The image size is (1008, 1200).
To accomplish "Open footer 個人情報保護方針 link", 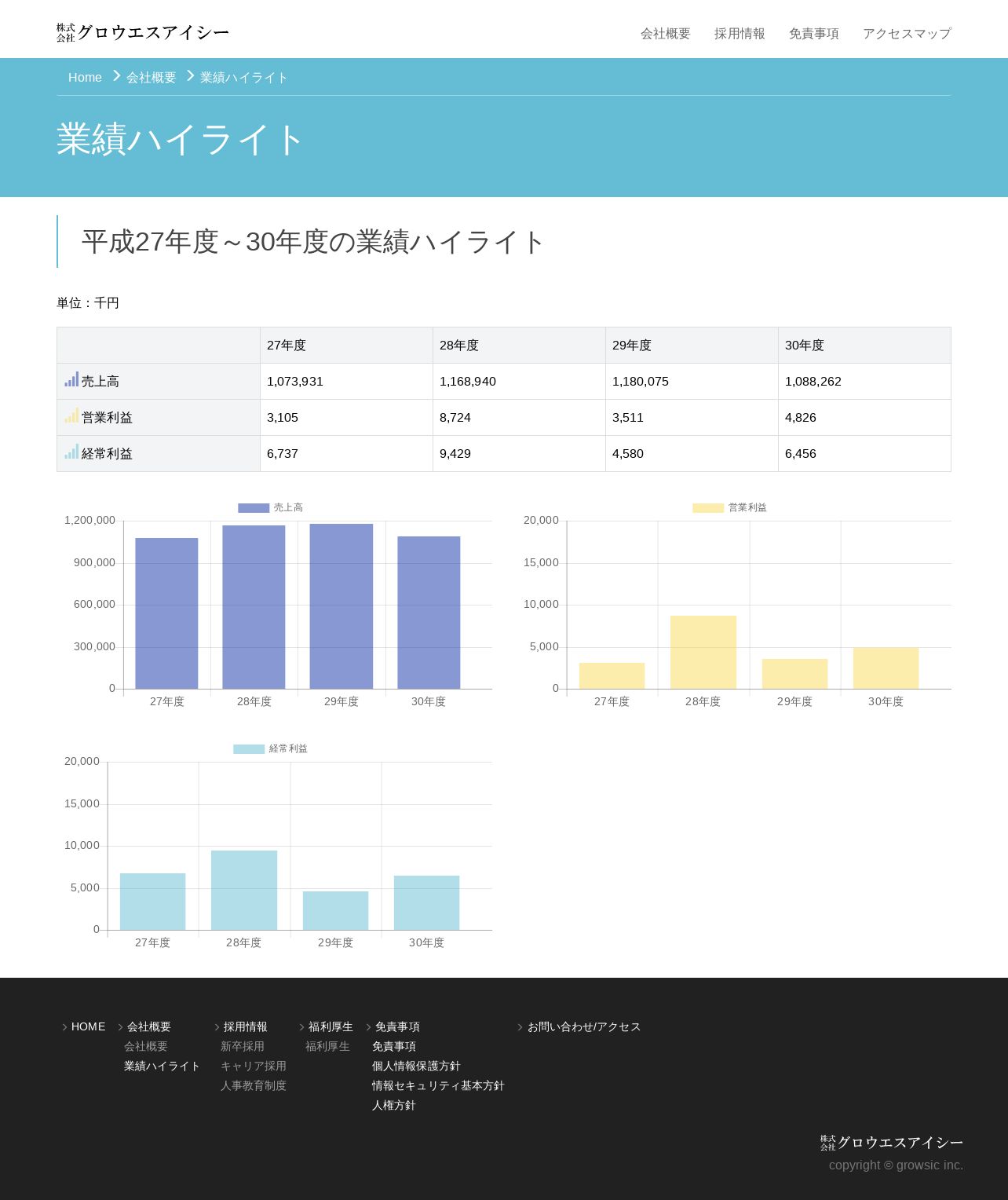I will (x=416, y=1066).
